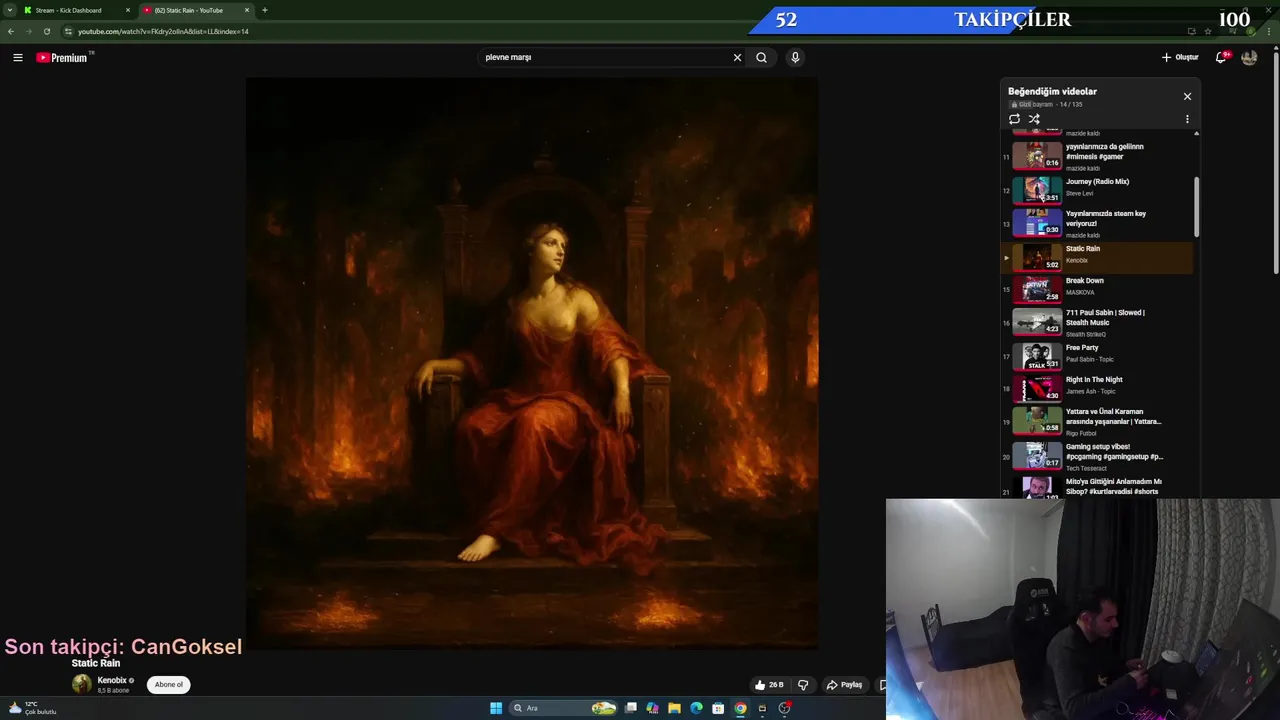Open File Explorer from taskbar

[675, 708]
